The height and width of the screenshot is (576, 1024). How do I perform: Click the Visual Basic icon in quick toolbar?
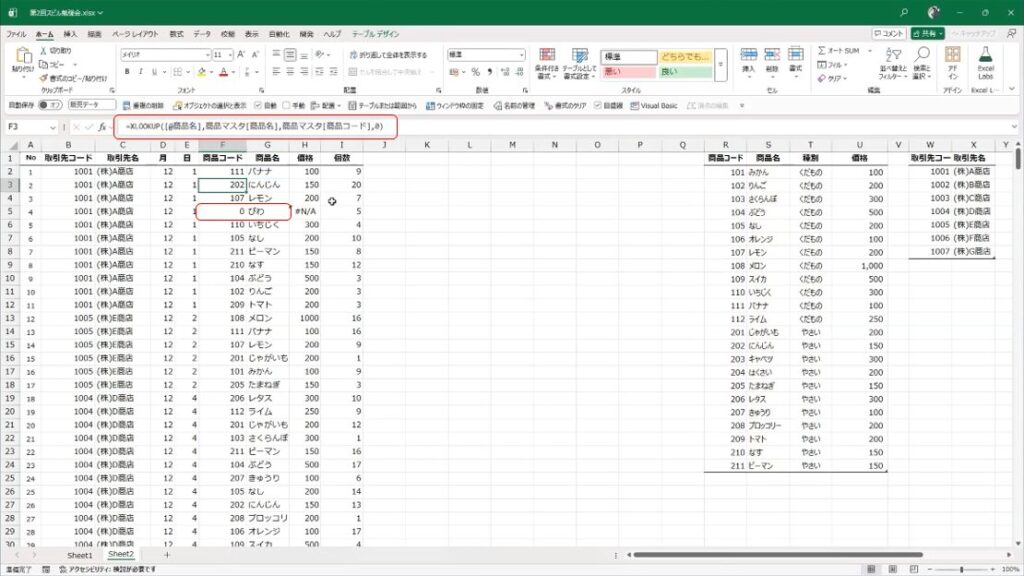pos(654,105)
